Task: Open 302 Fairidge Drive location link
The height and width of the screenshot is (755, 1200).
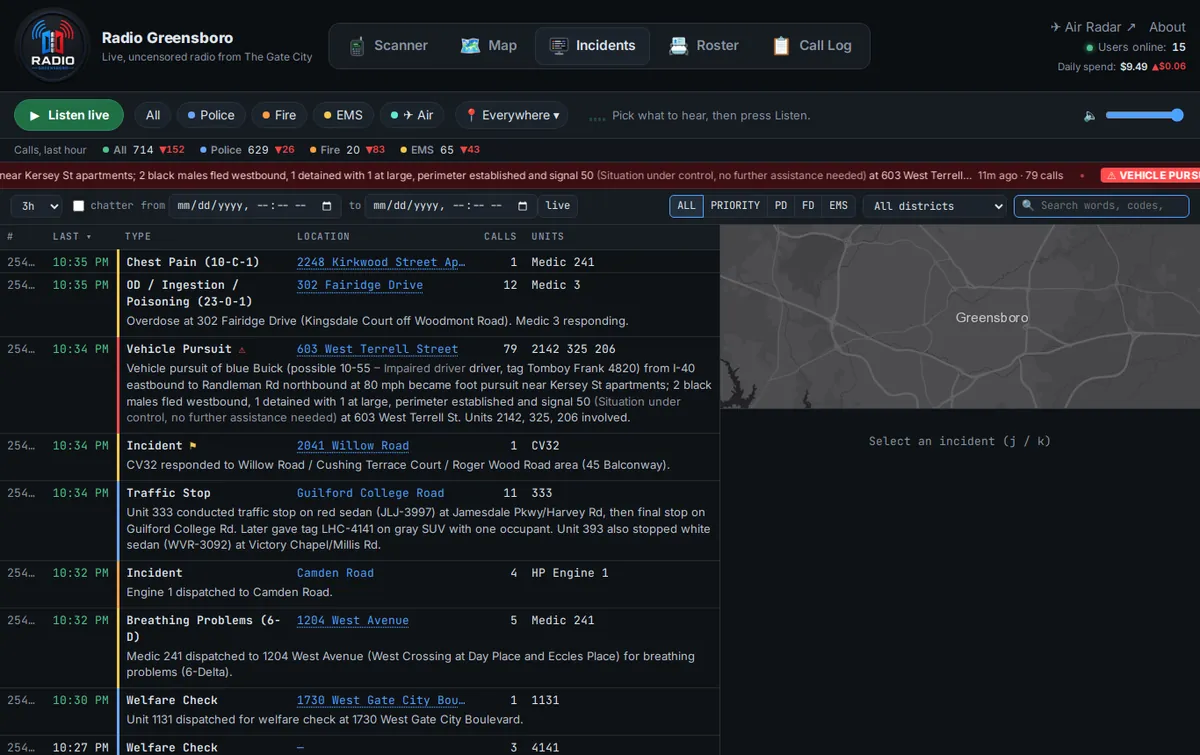Action: pos(360,285)
